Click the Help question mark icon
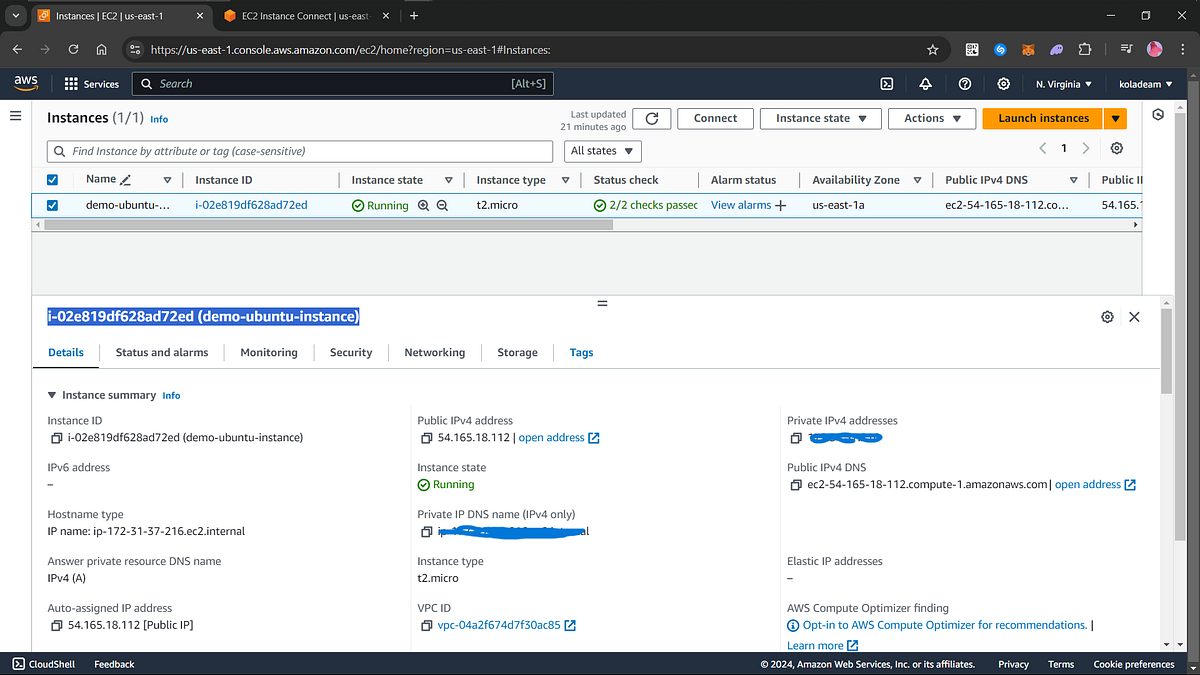Image resolution: width=1200 pixels, height=675 pixels. coord(964,84)
